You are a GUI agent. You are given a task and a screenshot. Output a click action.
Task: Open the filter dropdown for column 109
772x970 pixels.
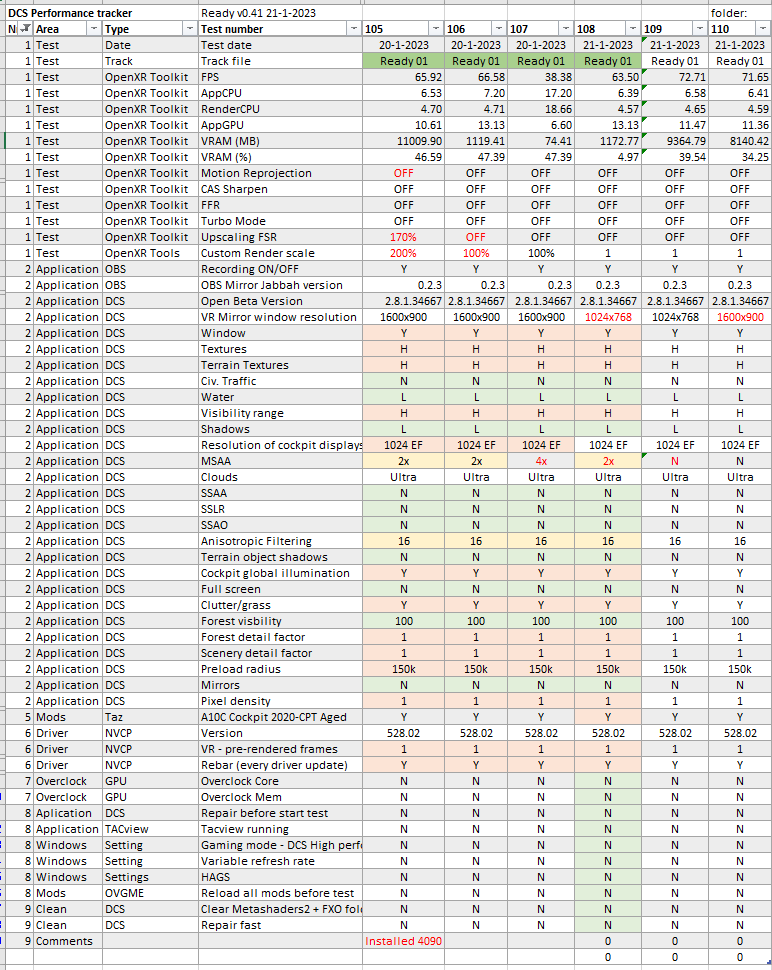pos(700,29)
